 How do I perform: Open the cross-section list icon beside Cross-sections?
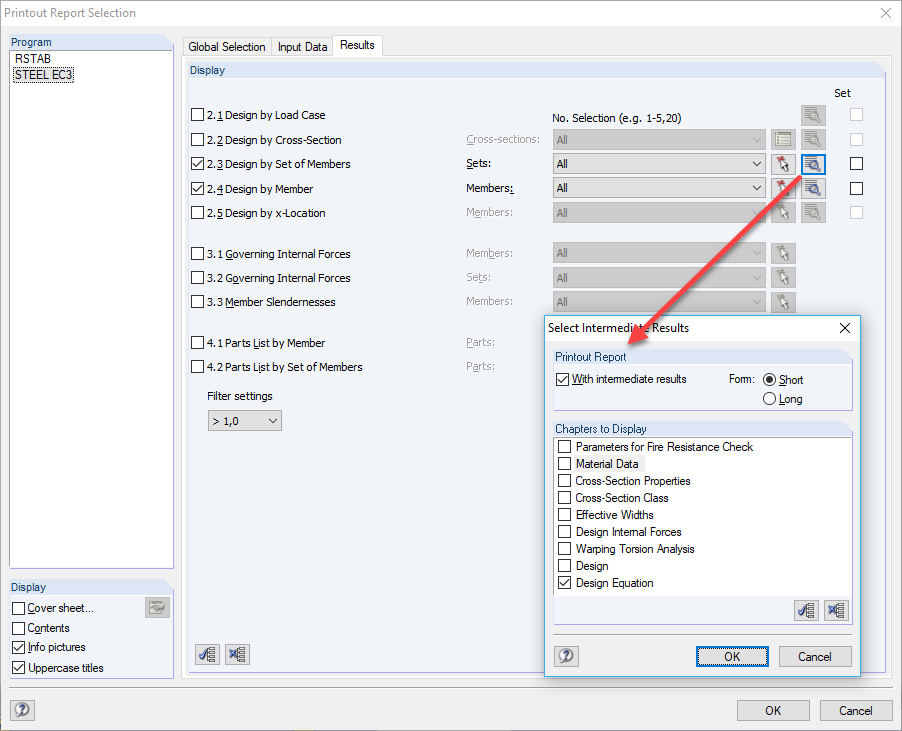click(x=783, y=139)
